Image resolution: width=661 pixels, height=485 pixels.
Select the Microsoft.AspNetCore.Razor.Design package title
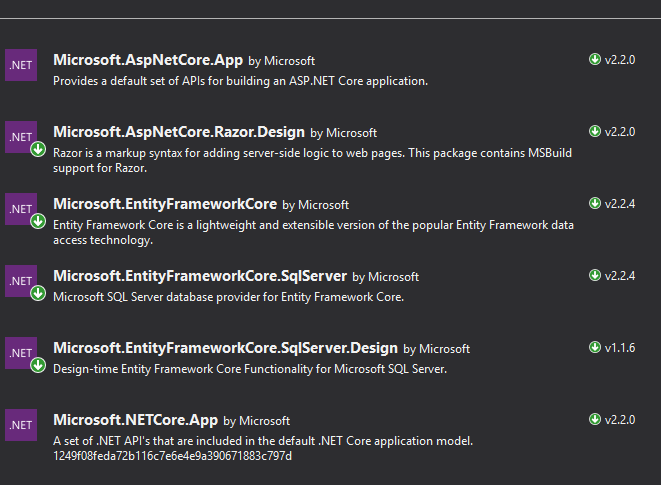179,132
